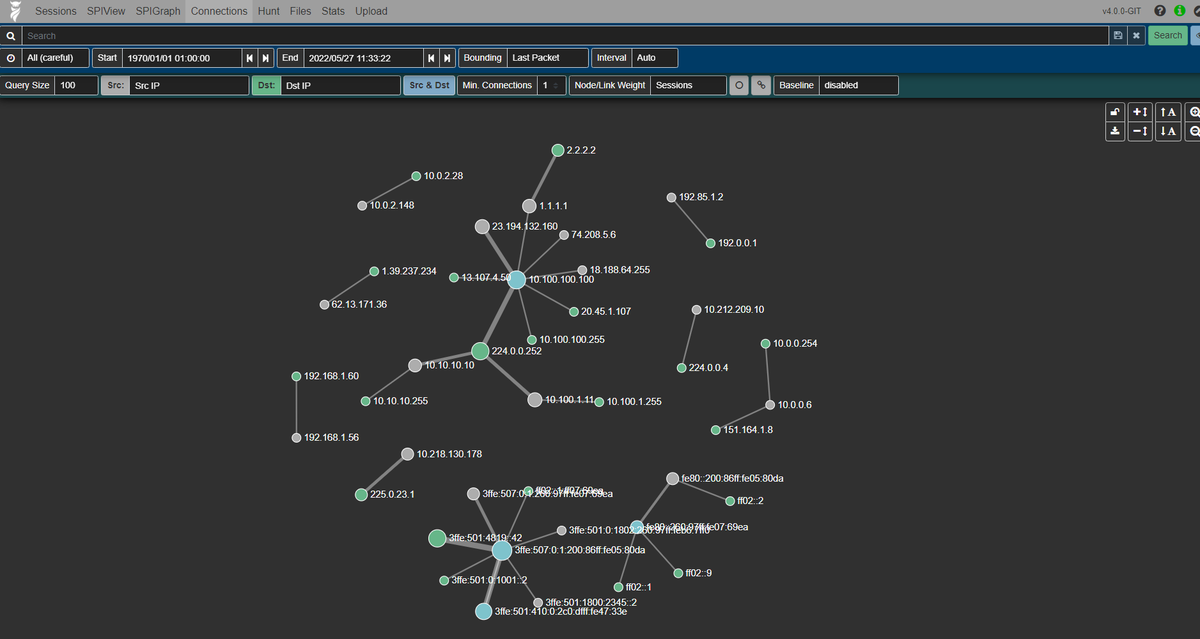This screenshot has width=1200, height=639.
Task: Toggle the link weight chain button
Action: (x=761, y=85)
